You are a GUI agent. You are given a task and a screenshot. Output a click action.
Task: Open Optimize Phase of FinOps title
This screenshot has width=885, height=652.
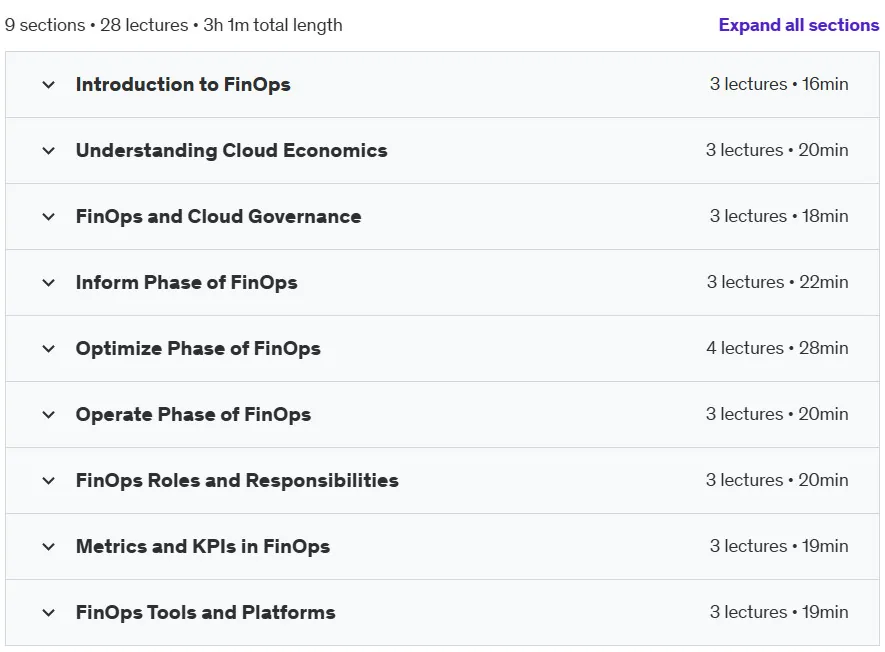198,349
